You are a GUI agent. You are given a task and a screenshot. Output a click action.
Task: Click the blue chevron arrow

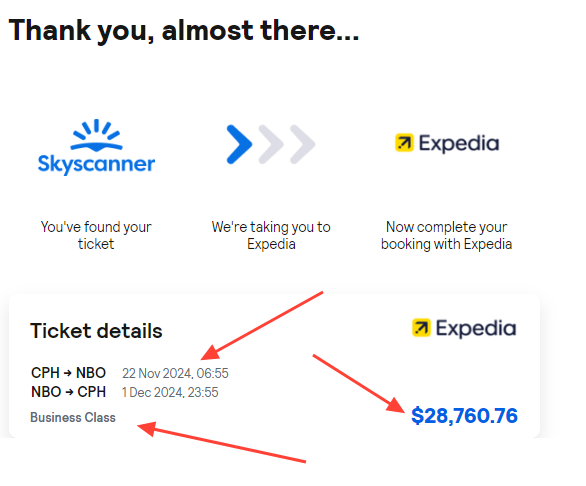tap(239, 144)
